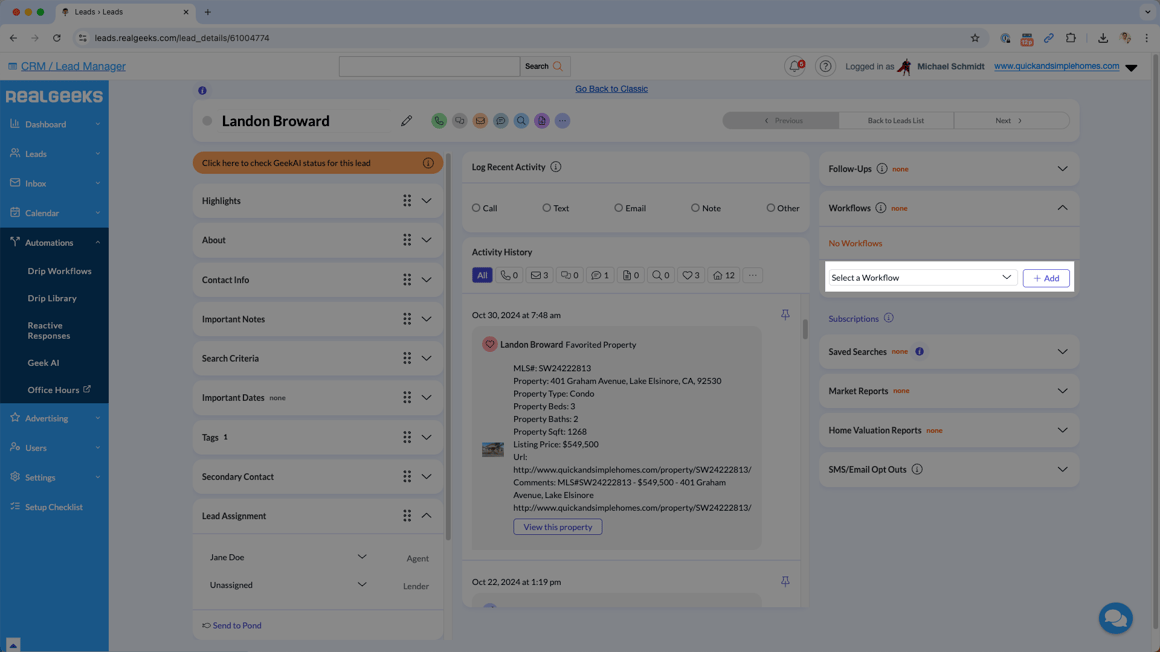The width and height of the screenshot is (1160, 652).
Task: Switch activity history to the All tab
Action: [x=481, y=274]
